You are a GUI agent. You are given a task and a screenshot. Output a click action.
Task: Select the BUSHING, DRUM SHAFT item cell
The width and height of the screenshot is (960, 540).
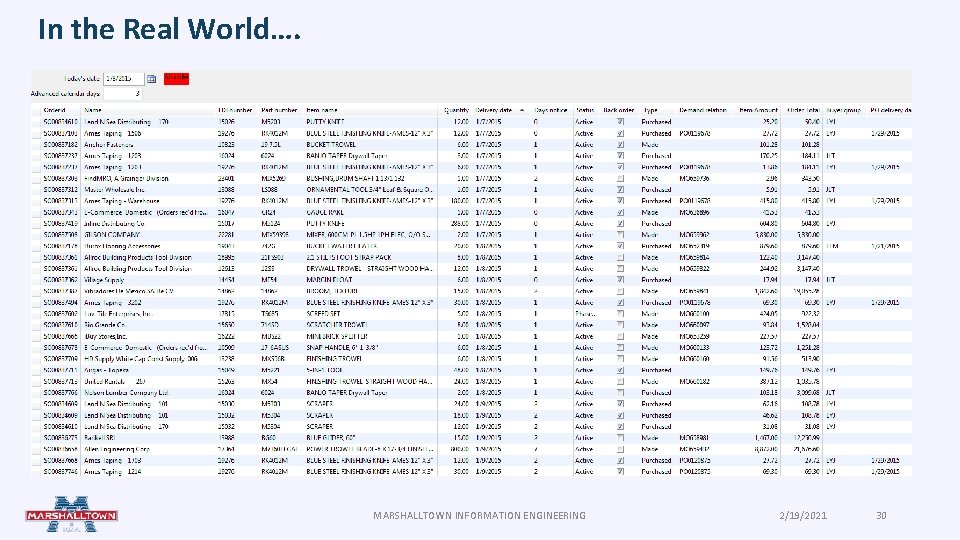(355, 178)
